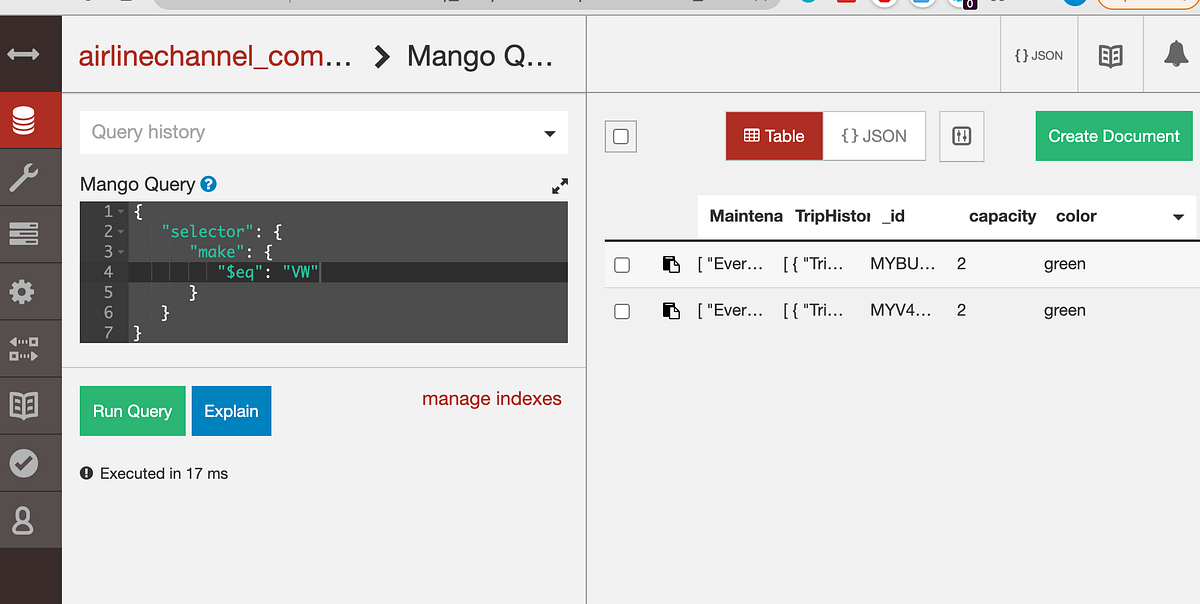Open the color column header dropdown arrow

1178,216
